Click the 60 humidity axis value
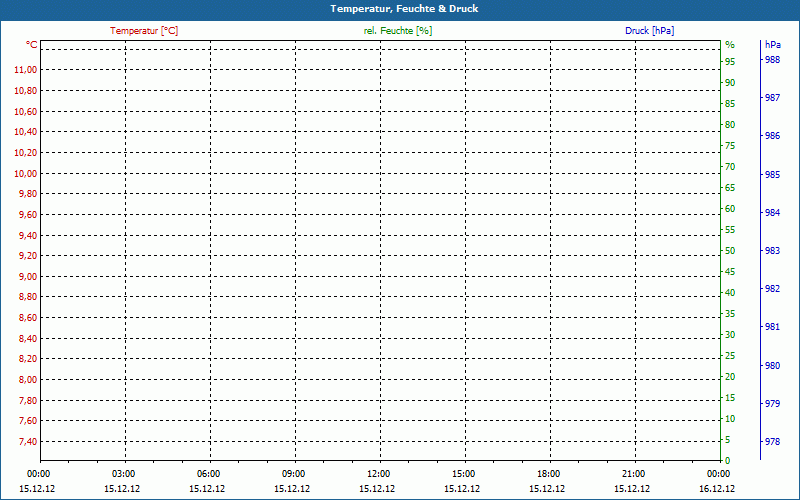Viewport: 800px width, 500px height. click(730, 209)
